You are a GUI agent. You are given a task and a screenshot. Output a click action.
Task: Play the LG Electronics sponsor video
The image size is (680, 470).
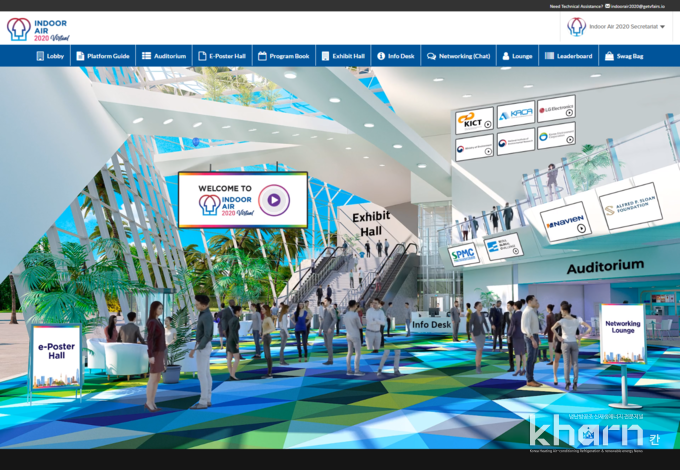569,113
